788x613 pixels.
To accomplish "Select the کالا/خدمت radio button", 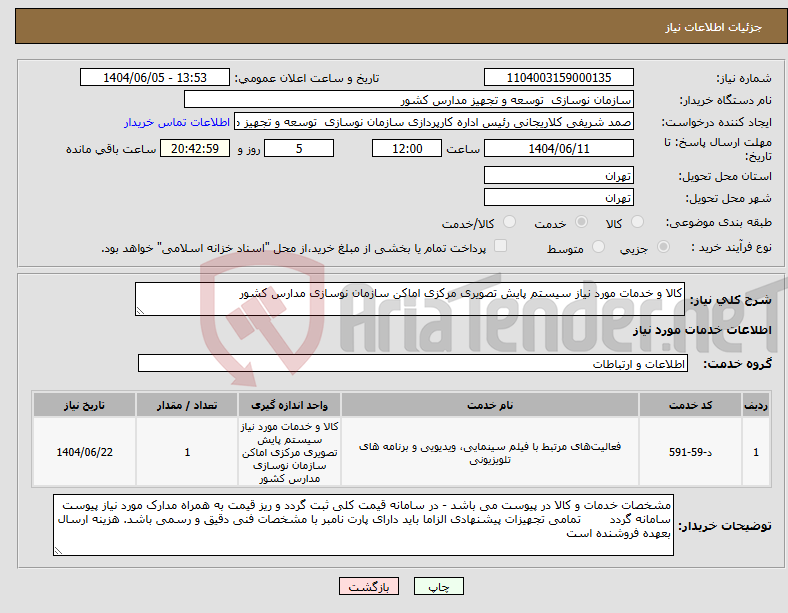I will tap(509, 222).
